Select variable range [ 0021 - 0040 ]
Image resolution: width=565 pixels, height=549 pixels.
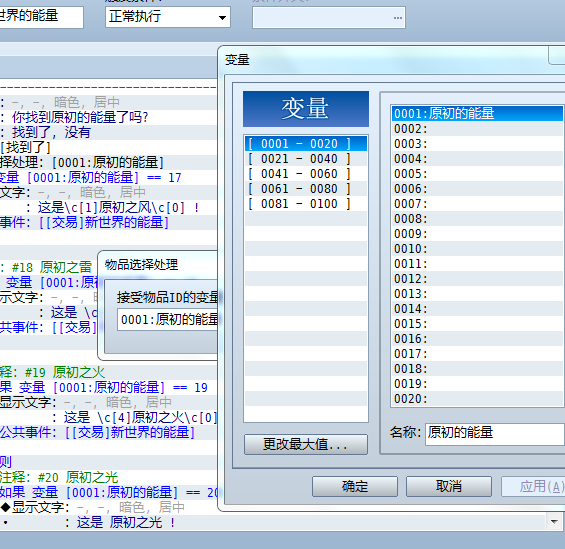306,159
